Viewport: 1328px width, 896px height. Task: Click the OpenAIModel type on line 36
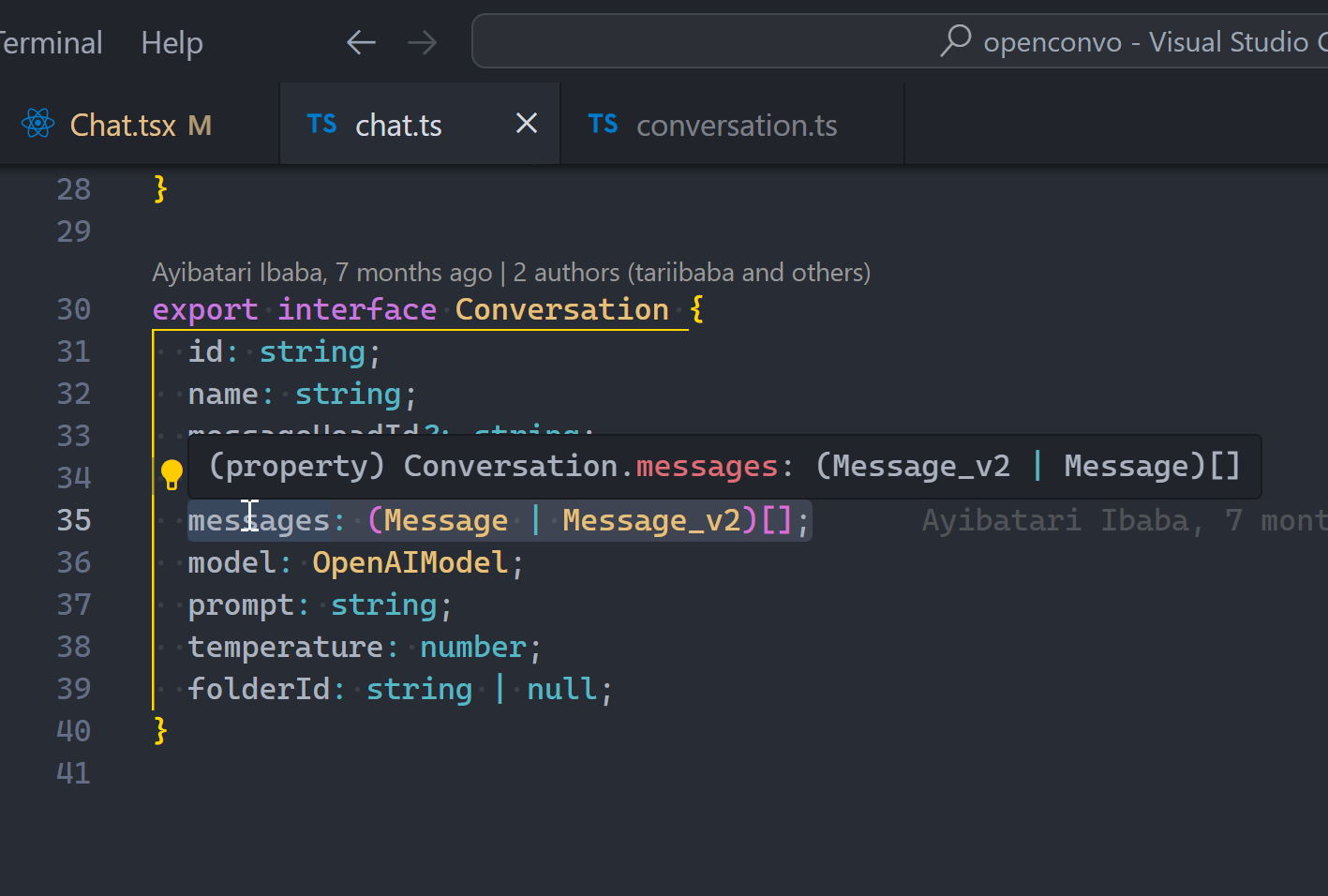(410, 563)
